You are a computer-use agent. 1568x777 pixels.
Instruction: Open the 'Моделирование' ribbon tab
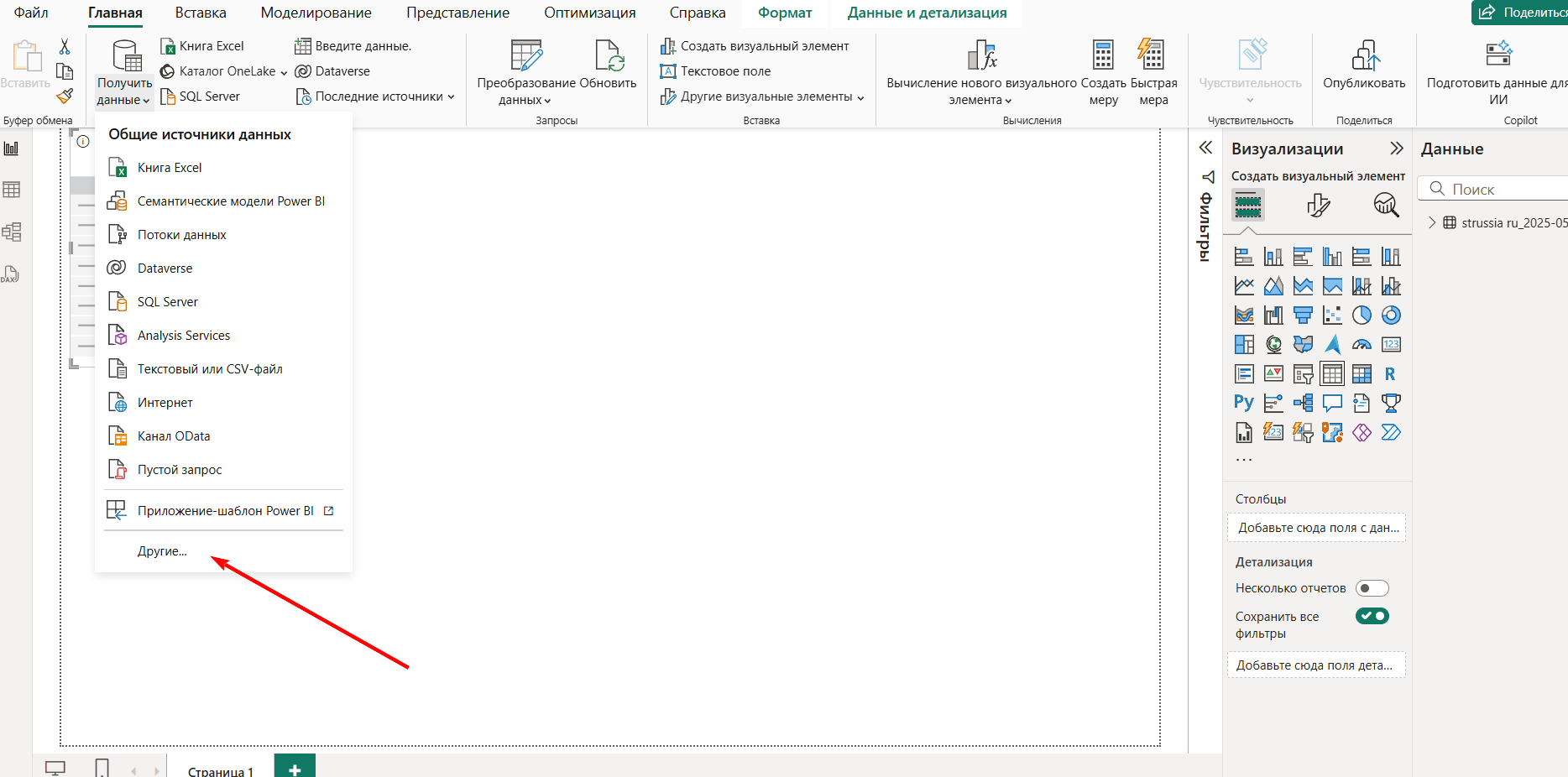pyautogui.click(x=316, y=13)
